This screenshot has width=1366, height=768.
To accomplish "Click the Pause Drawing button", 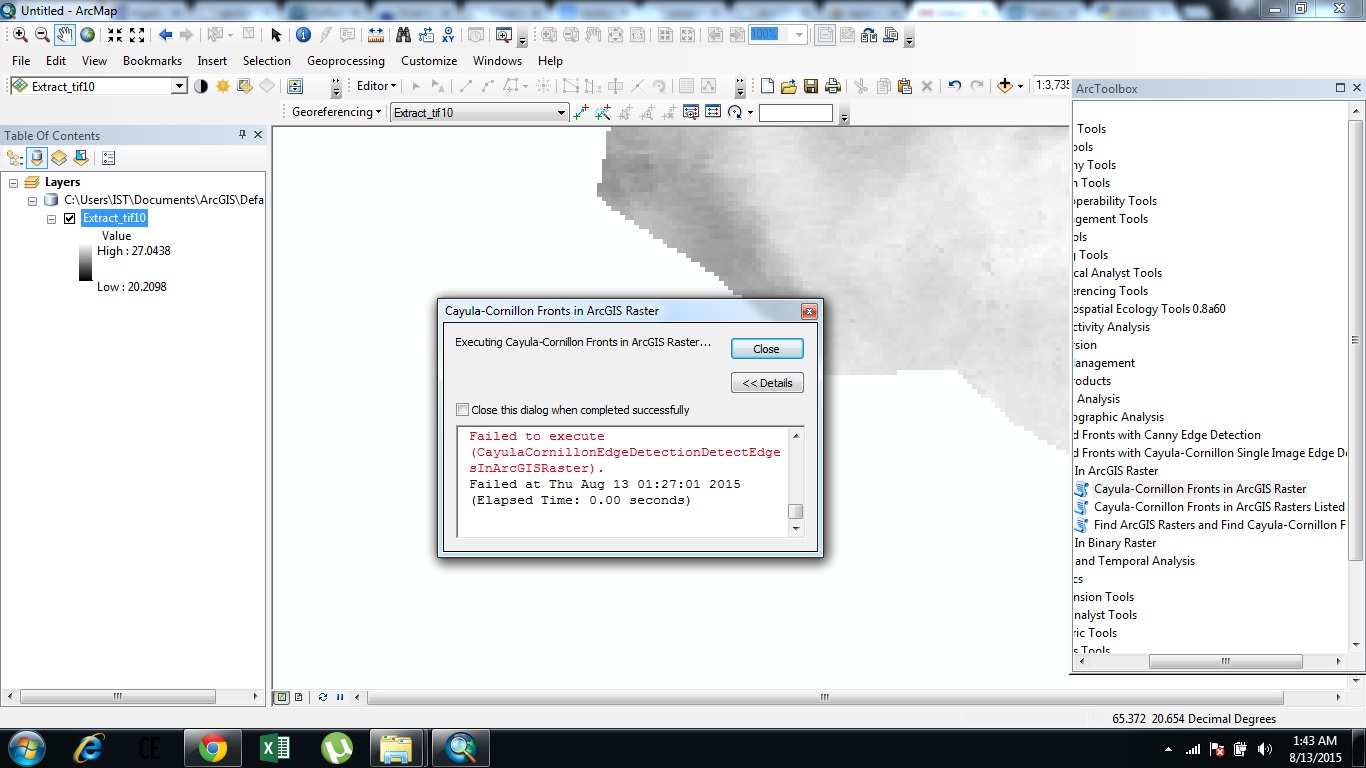I will click(339, 697).
